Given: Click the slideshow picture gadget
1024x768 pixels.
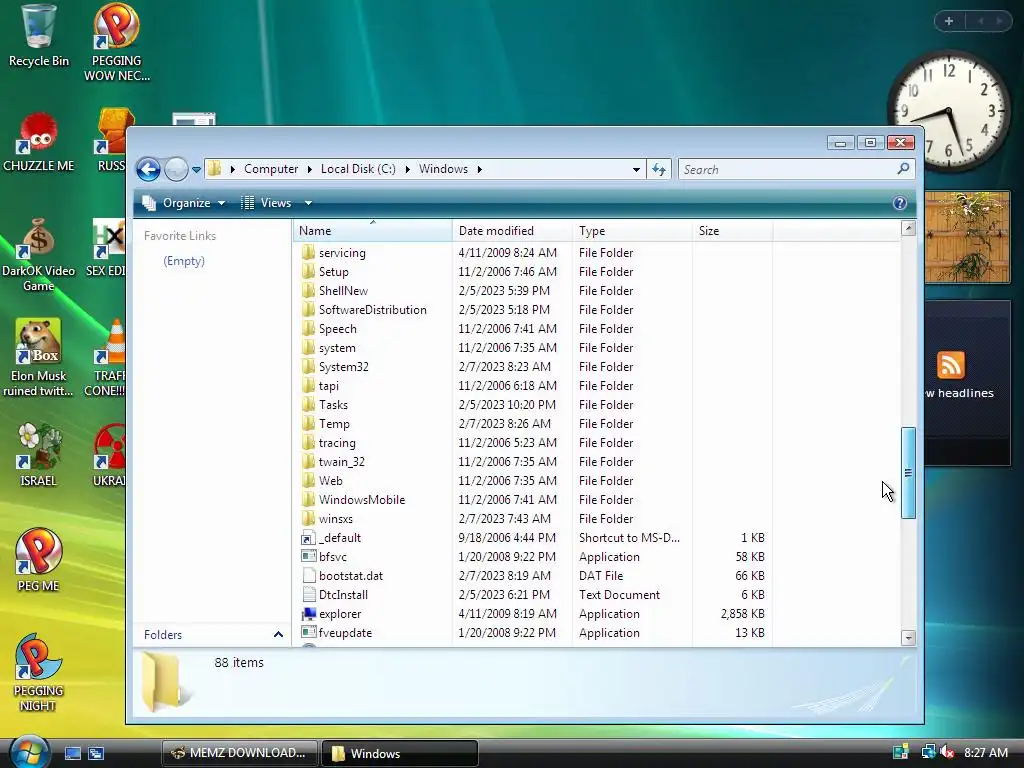Looking at the screenshot, I should tap(967, 237).
